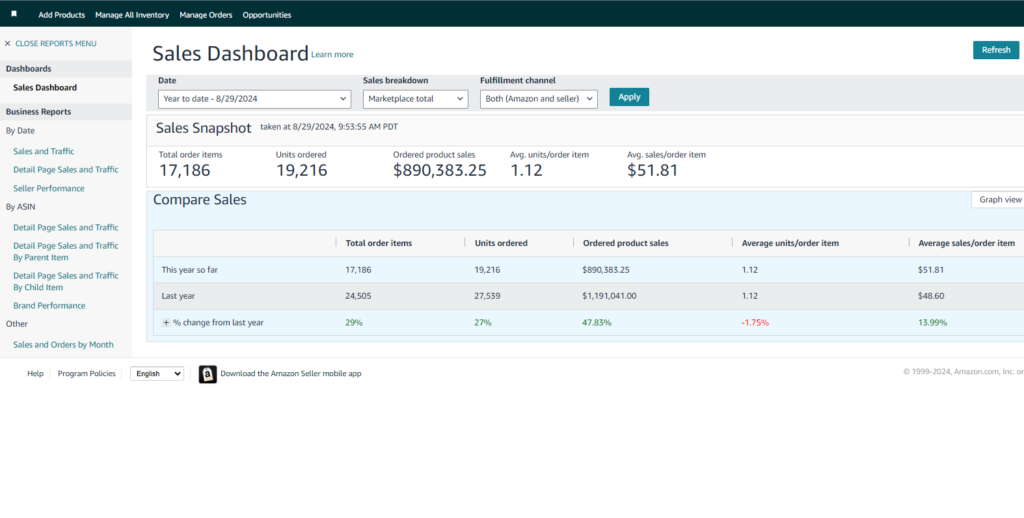Click the Refresh button
The image size is (1024, 518).
[x=996, y=50]
